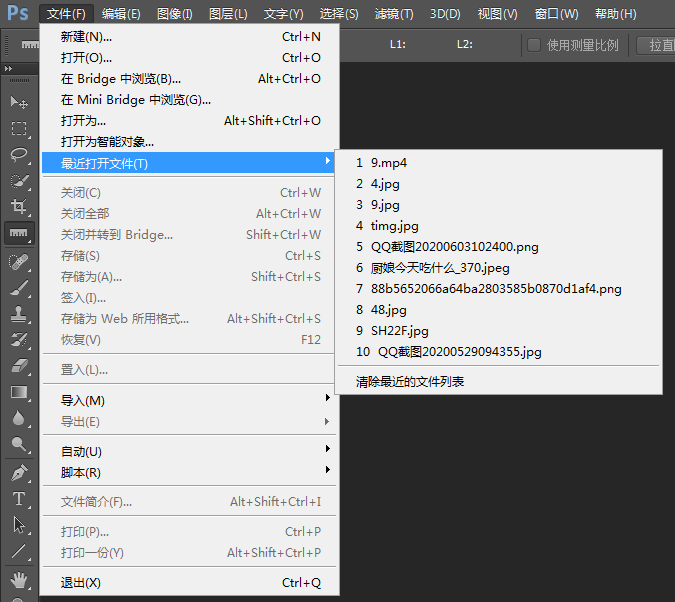Choose 打开为智能对象... menu entry
The image size is (675, 602).
pos(188,142)
